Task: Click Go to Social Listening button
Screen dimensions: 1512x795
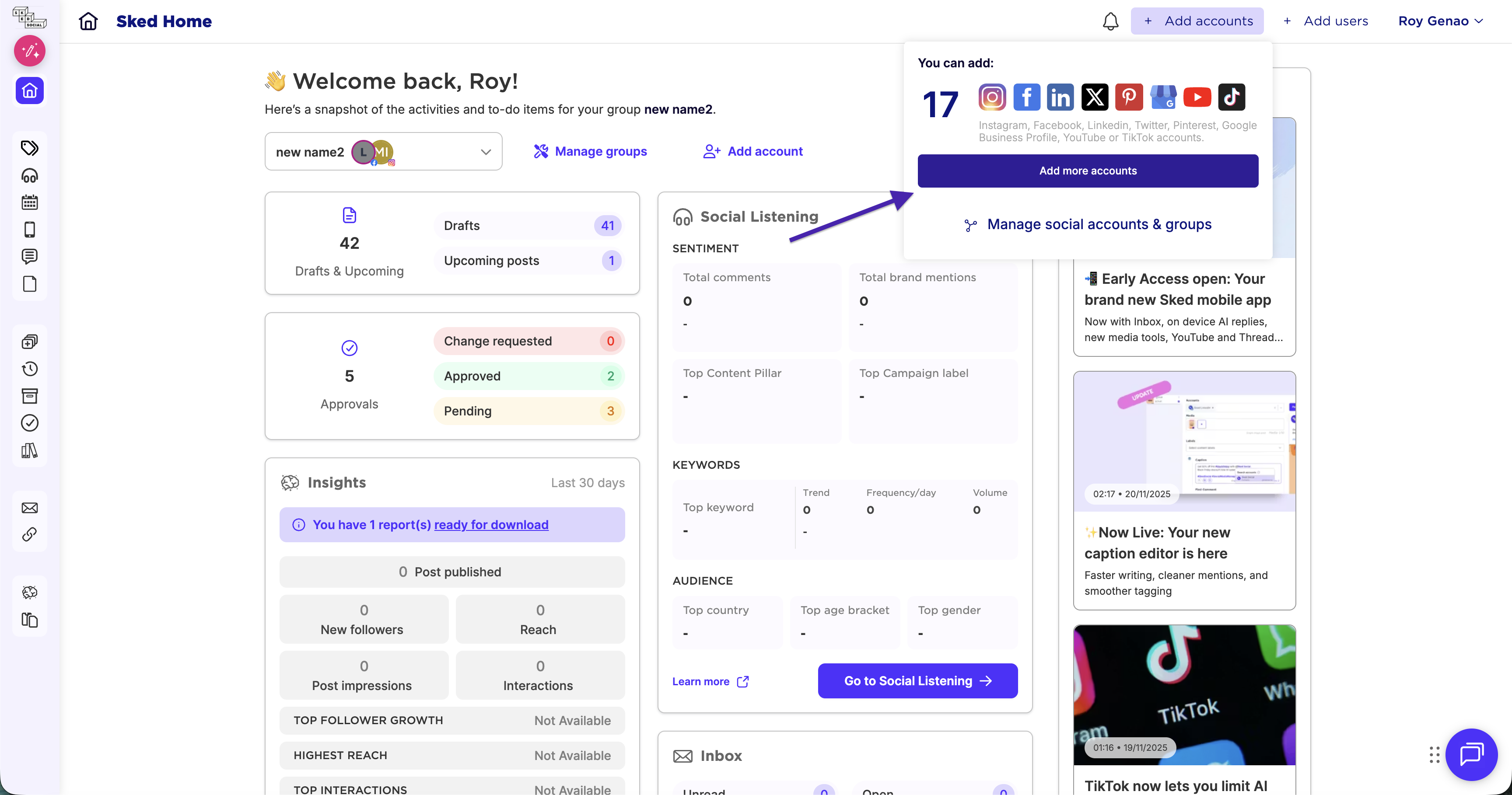Action: [917, 680]
